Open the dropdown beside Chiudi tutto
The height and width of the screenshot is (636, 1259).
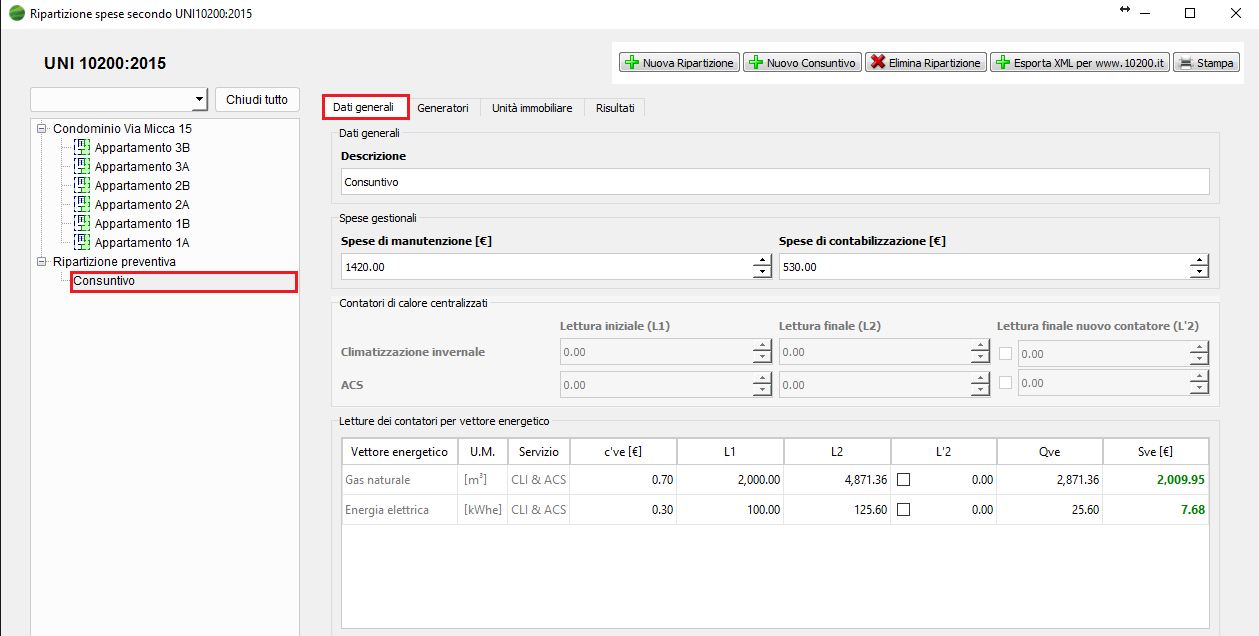pyautogui.click(x=197, y=100)
